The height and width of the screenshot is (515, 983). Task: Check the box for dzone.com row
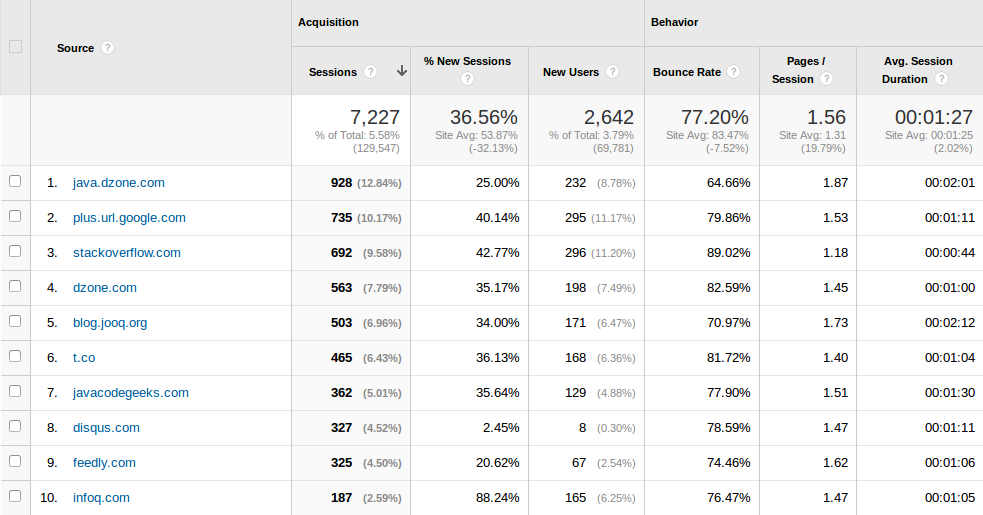15,287
